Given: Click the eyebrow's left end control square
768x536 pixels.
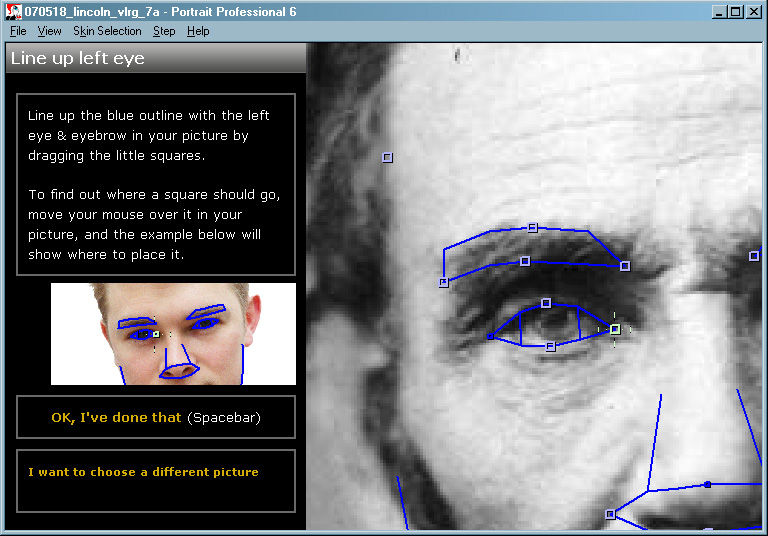Looking at the screenshot, I should coord(444,283).
